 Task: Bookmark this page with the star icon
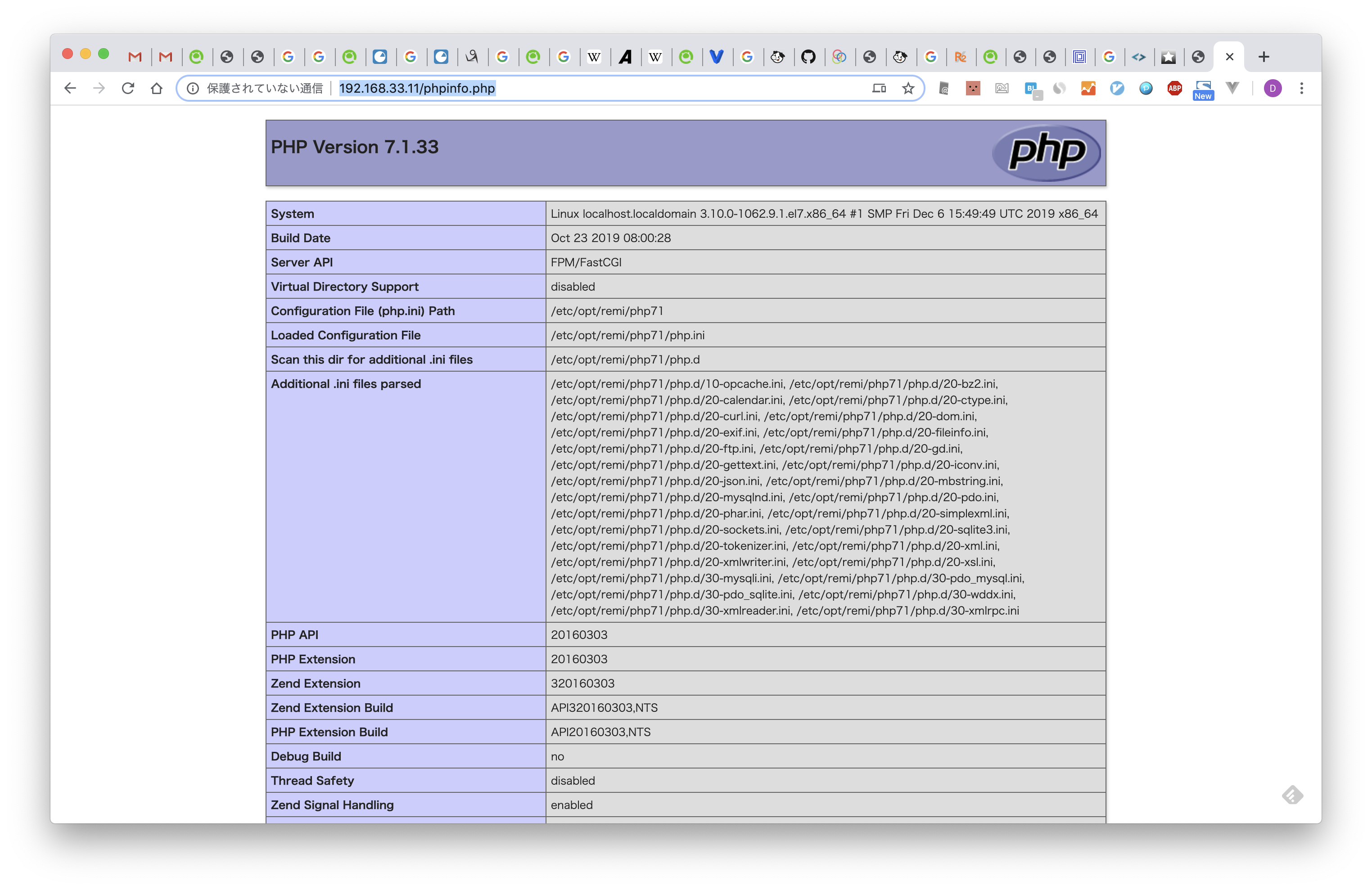coord(908,88)
